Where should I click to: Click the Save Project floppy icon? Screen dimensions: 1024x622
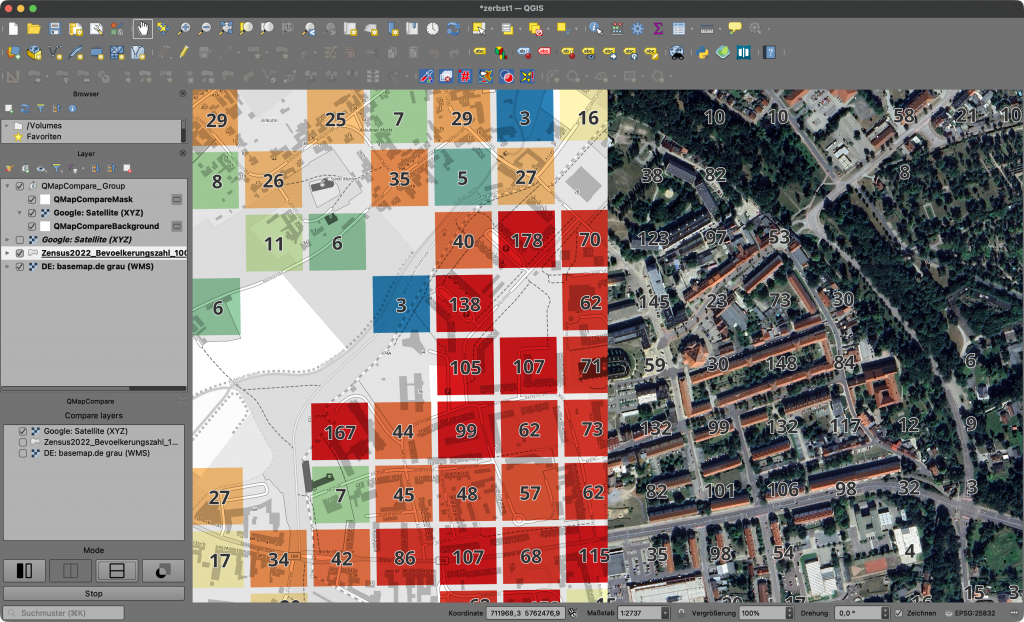pos(55,29)
